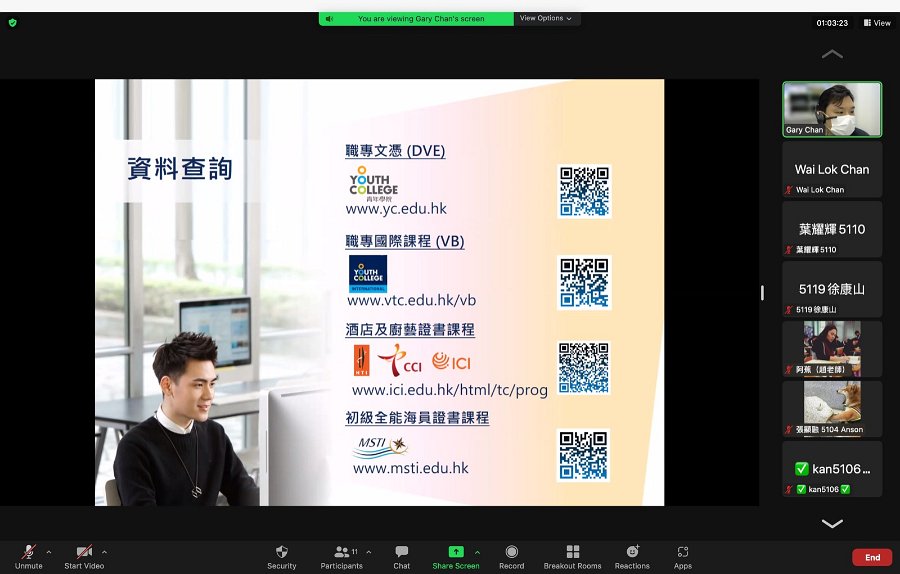Click the red End button
The height and width of the screenshot is (574, 900).
click(x=872, y=557)
